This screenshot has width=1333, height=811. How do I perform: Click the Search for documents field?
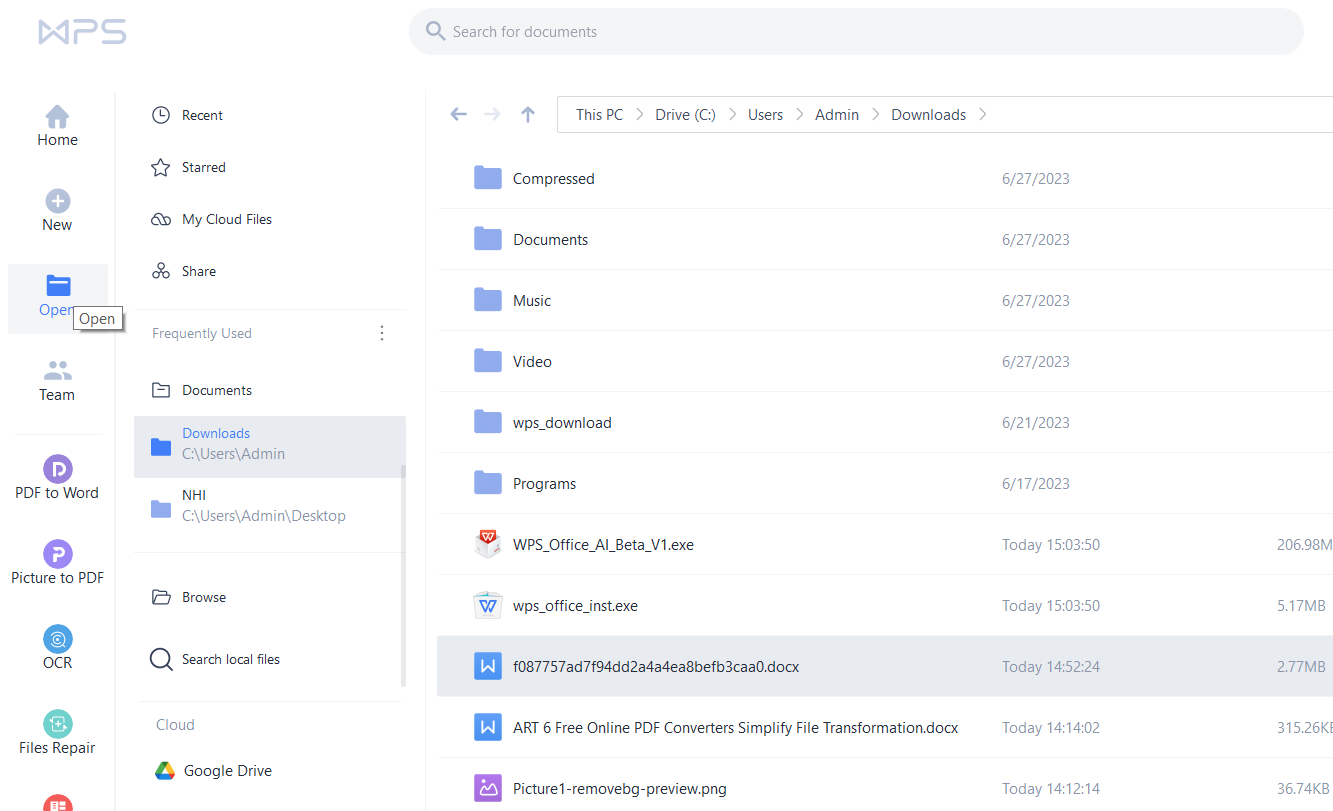click(x=855, y=32)
